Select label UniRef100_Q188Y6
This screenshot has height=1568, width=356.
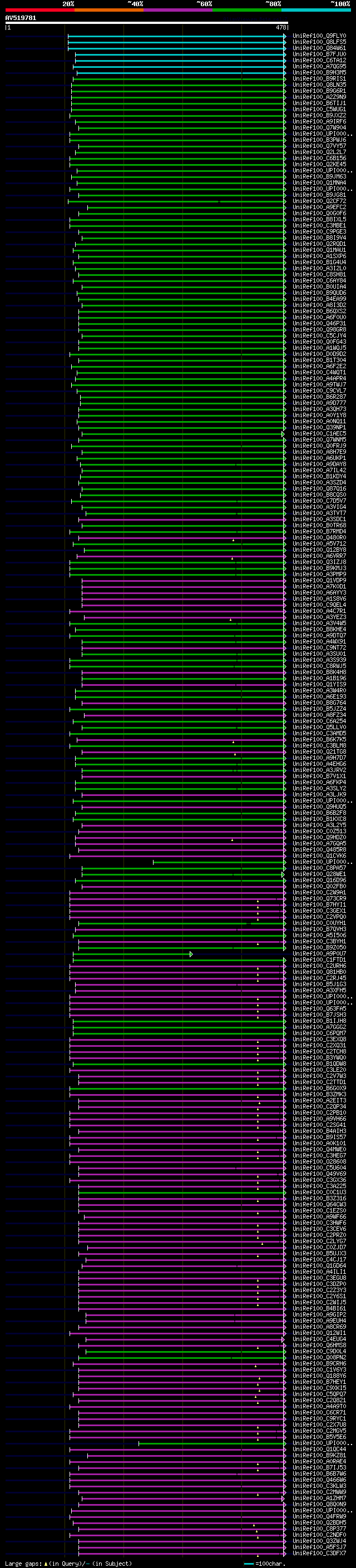(x=319, y=1376)
